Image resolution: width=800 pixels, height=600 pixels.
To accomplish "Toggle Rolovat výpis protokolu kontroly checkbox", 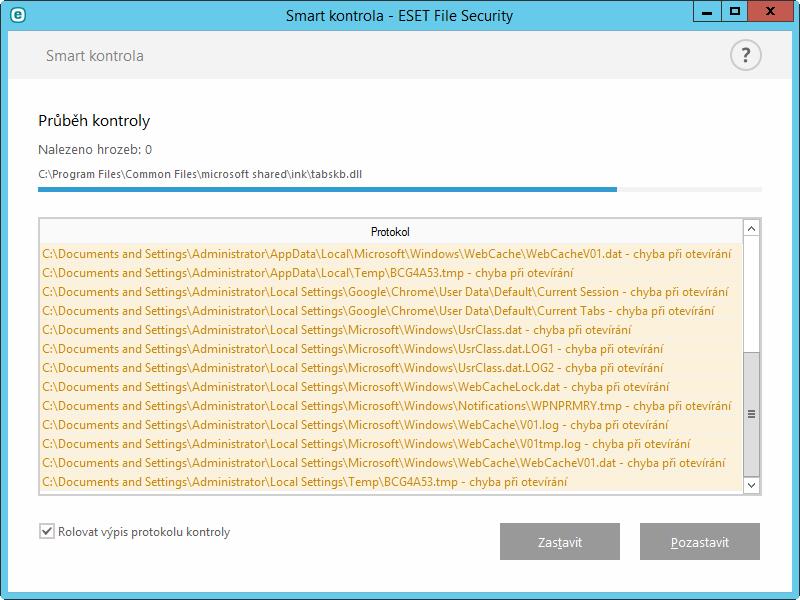I will (x=46, y=531).
